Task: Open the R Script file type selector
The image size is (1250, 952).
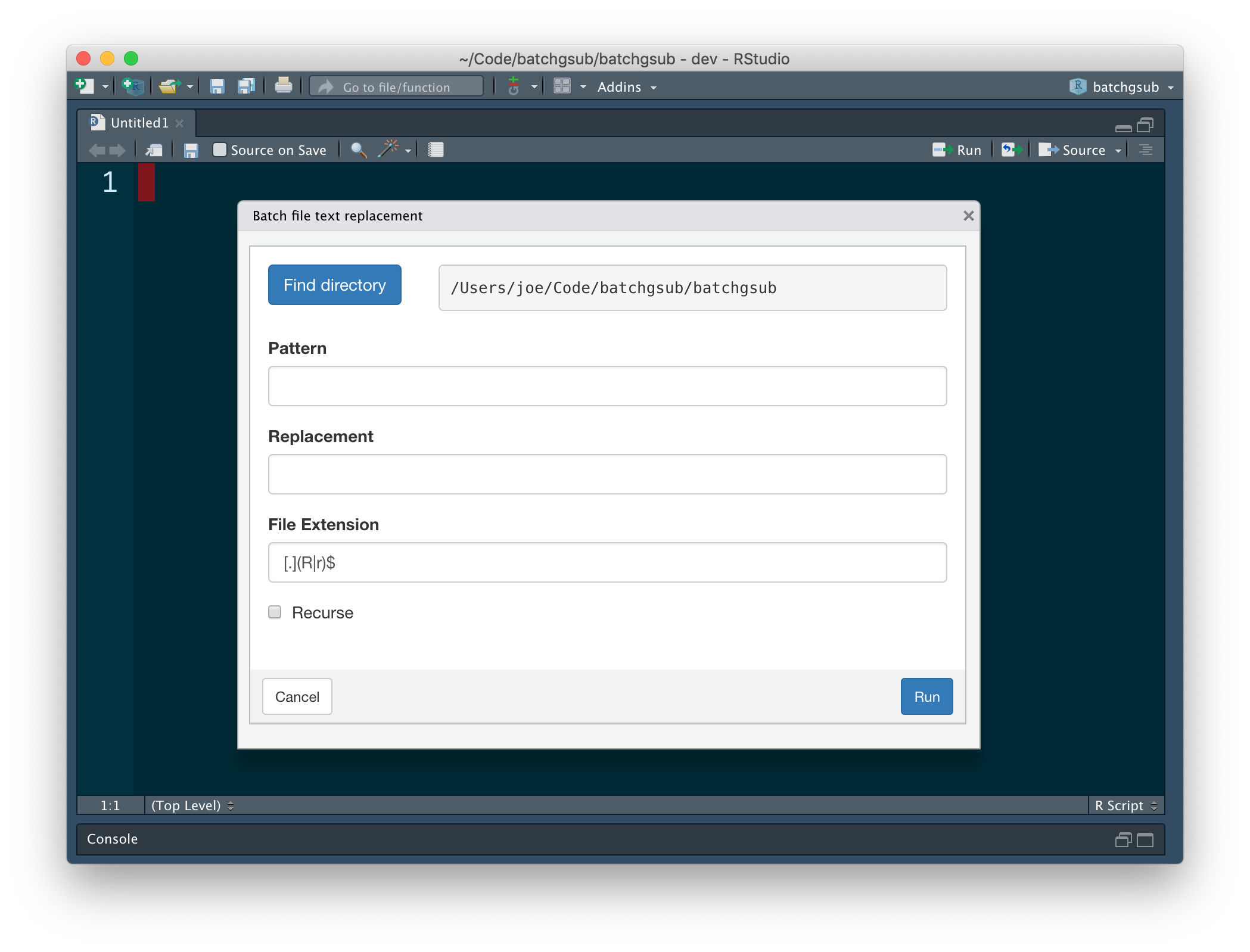Action: click(x=1125, y=805)
